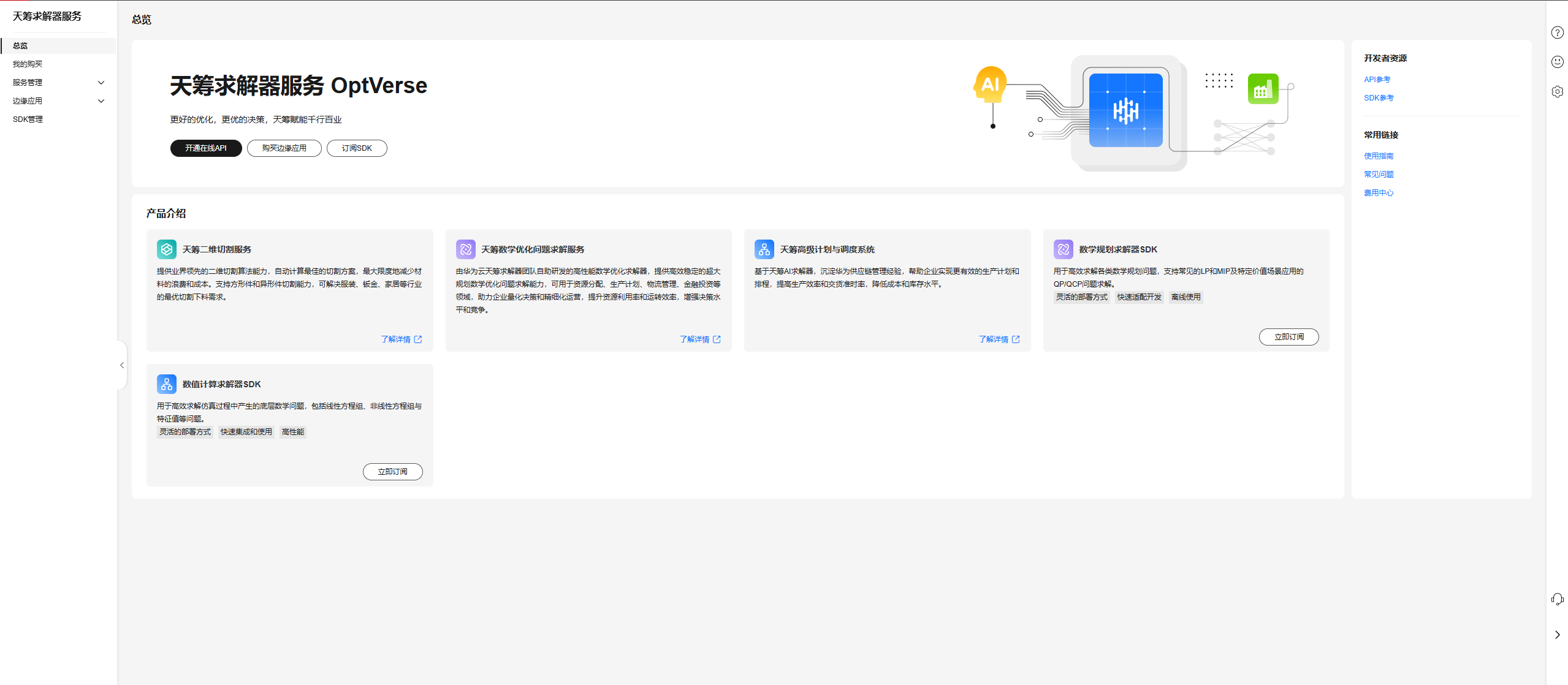The image size is (1568, 685).
Task: Click the 数学规划求解器SDK card title
Action: tap(1117, 249)
